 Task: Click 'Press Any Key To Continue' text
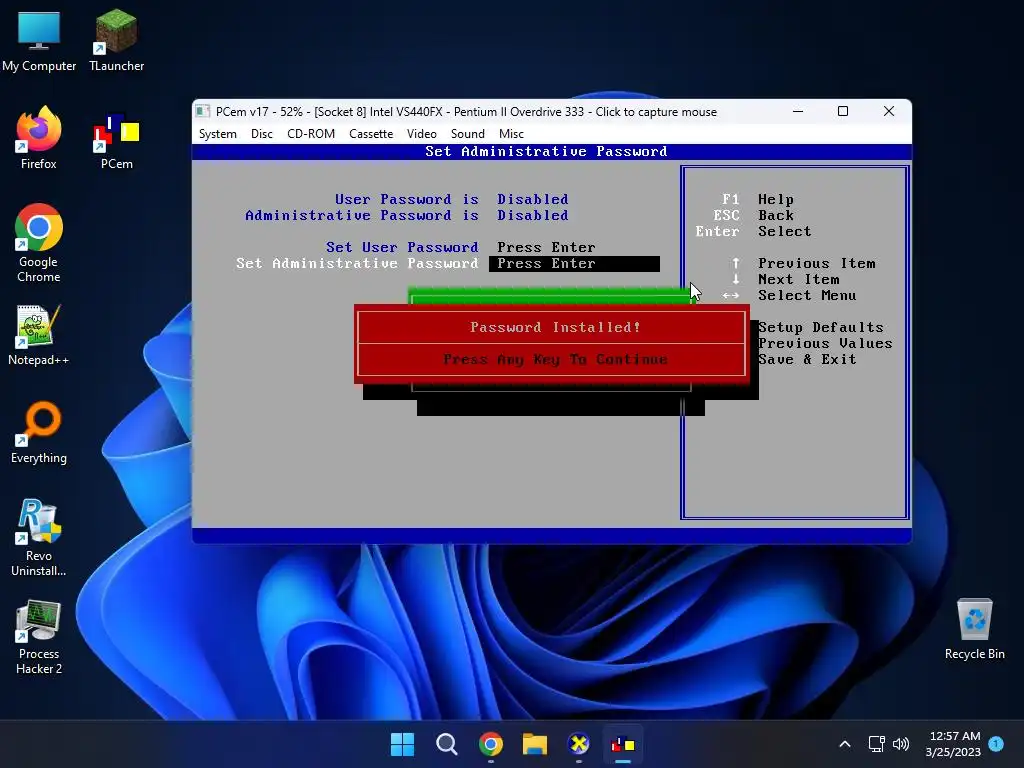[x=555, y=360]
